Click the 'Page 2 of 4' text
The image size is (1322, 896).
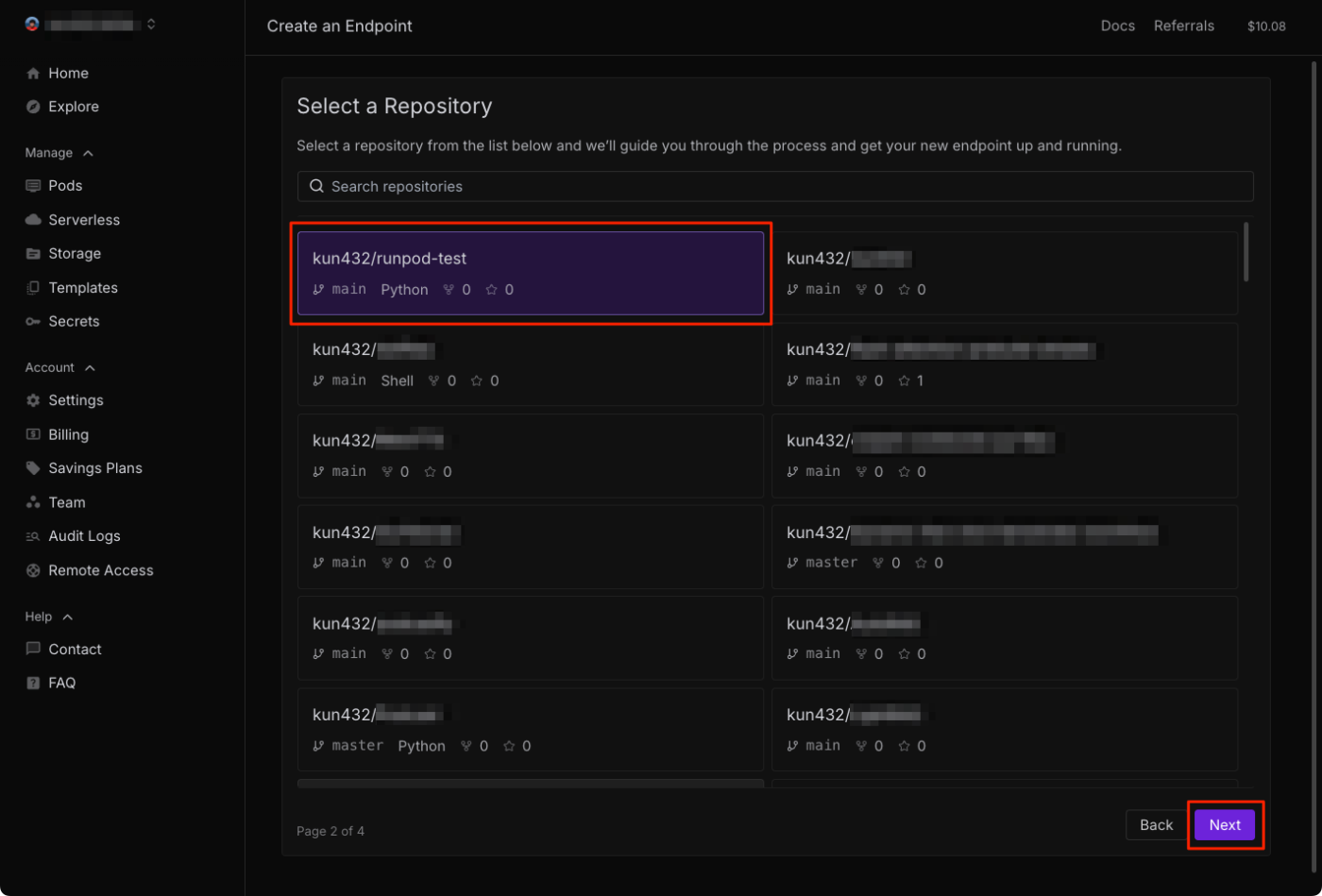coord(330,832)
